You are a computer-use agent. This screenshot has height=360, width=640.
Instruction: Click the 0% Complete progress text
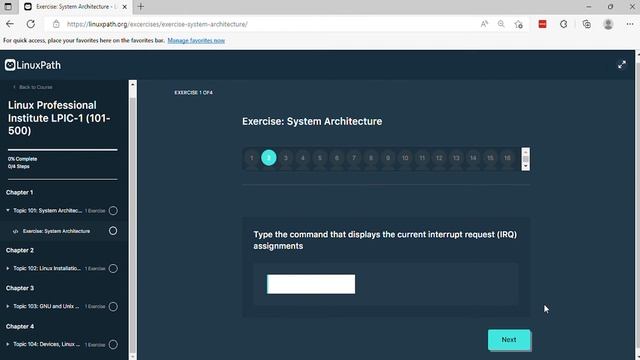22,159
